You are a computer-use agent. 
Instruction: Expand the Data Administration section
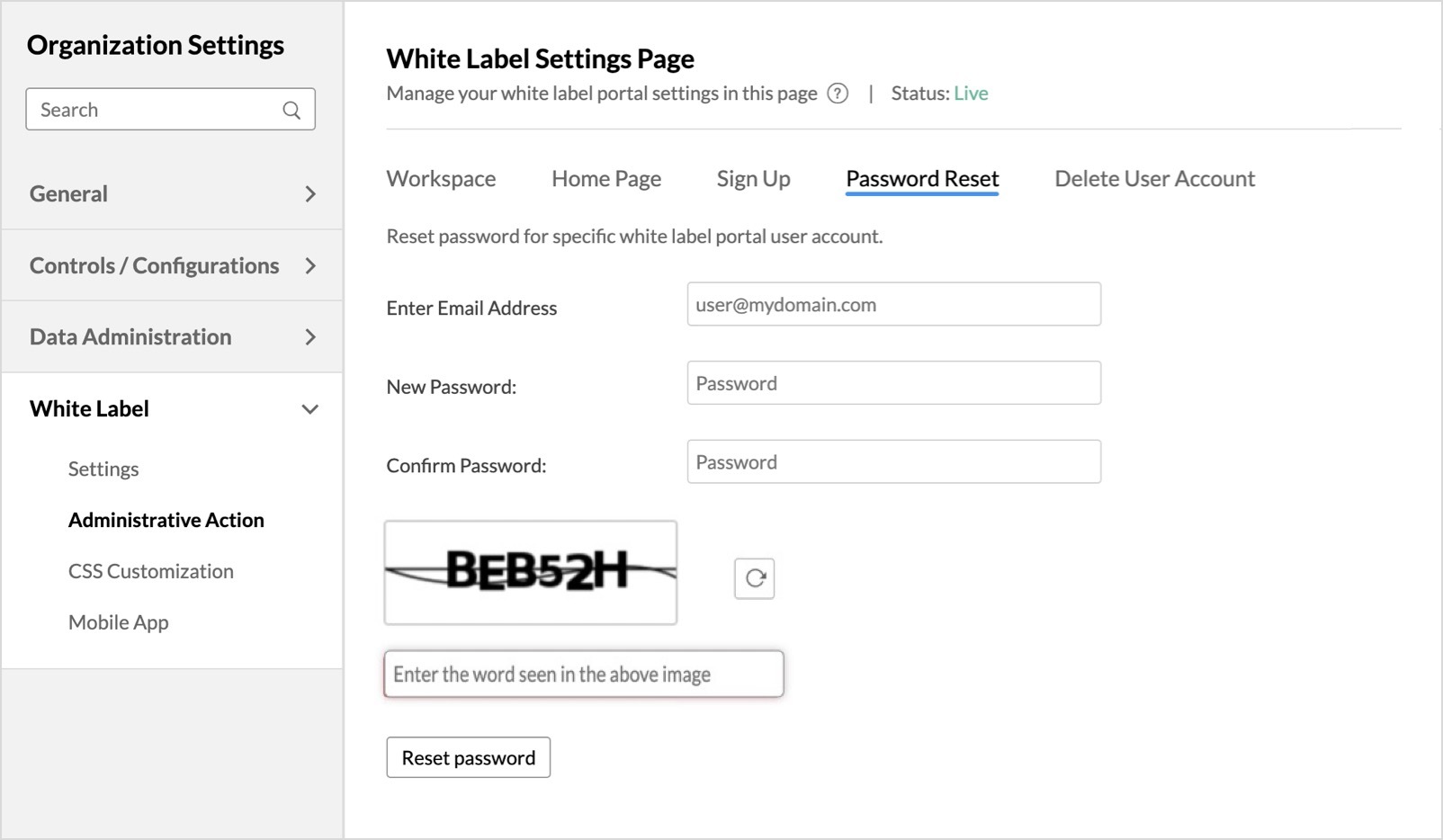point(309,337)
